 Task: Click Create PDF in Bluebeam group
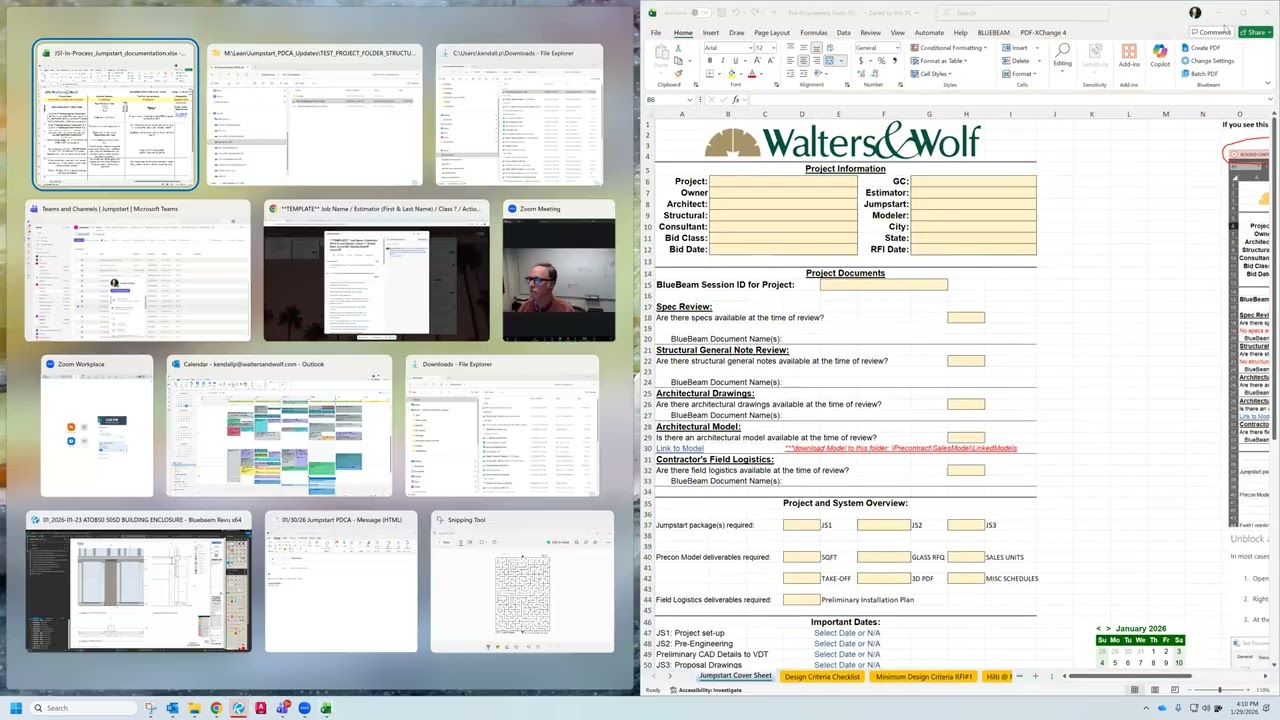click(1202, 48)
